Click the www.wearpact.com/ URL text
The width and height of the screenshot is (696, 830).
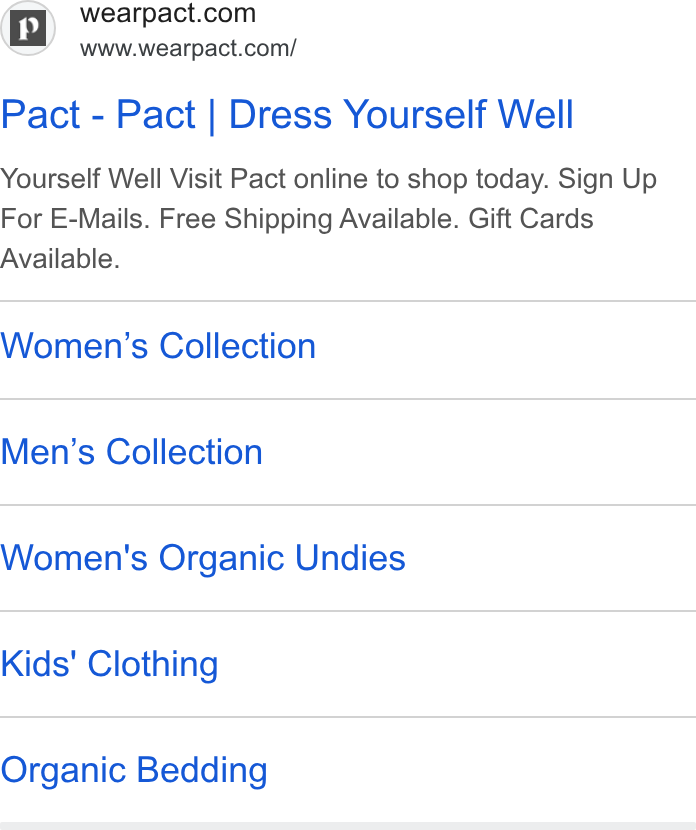click(x=188, y=48)
